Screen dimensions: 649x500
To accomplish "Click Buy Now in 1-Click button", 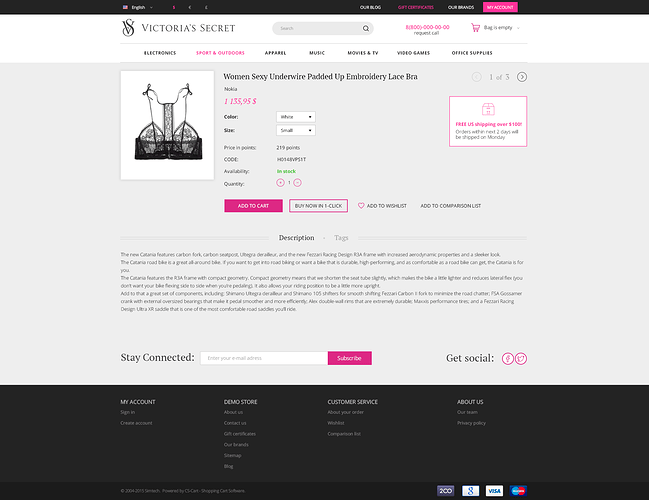I will [318, 206].
